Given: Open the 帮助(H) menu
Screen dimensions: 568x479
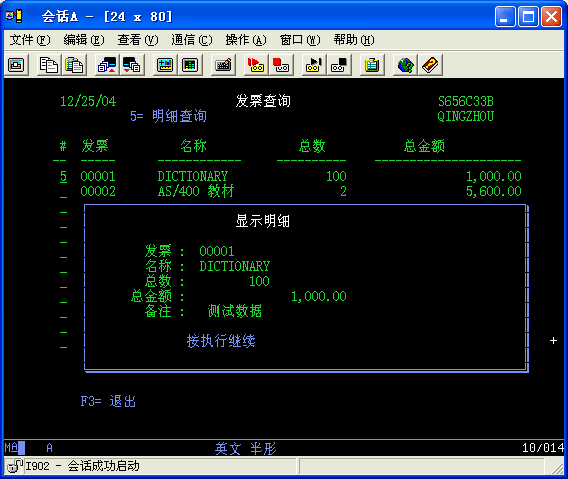Looking at the screenshot, I should point(354,40).
